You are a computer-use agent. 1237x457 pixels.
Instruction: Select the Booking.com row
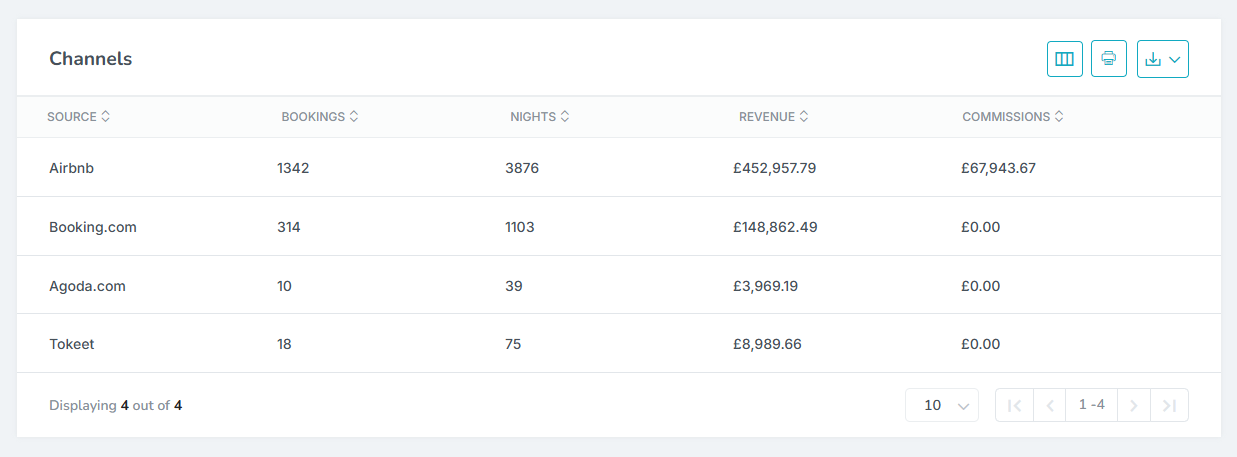(x=92, y=227)
